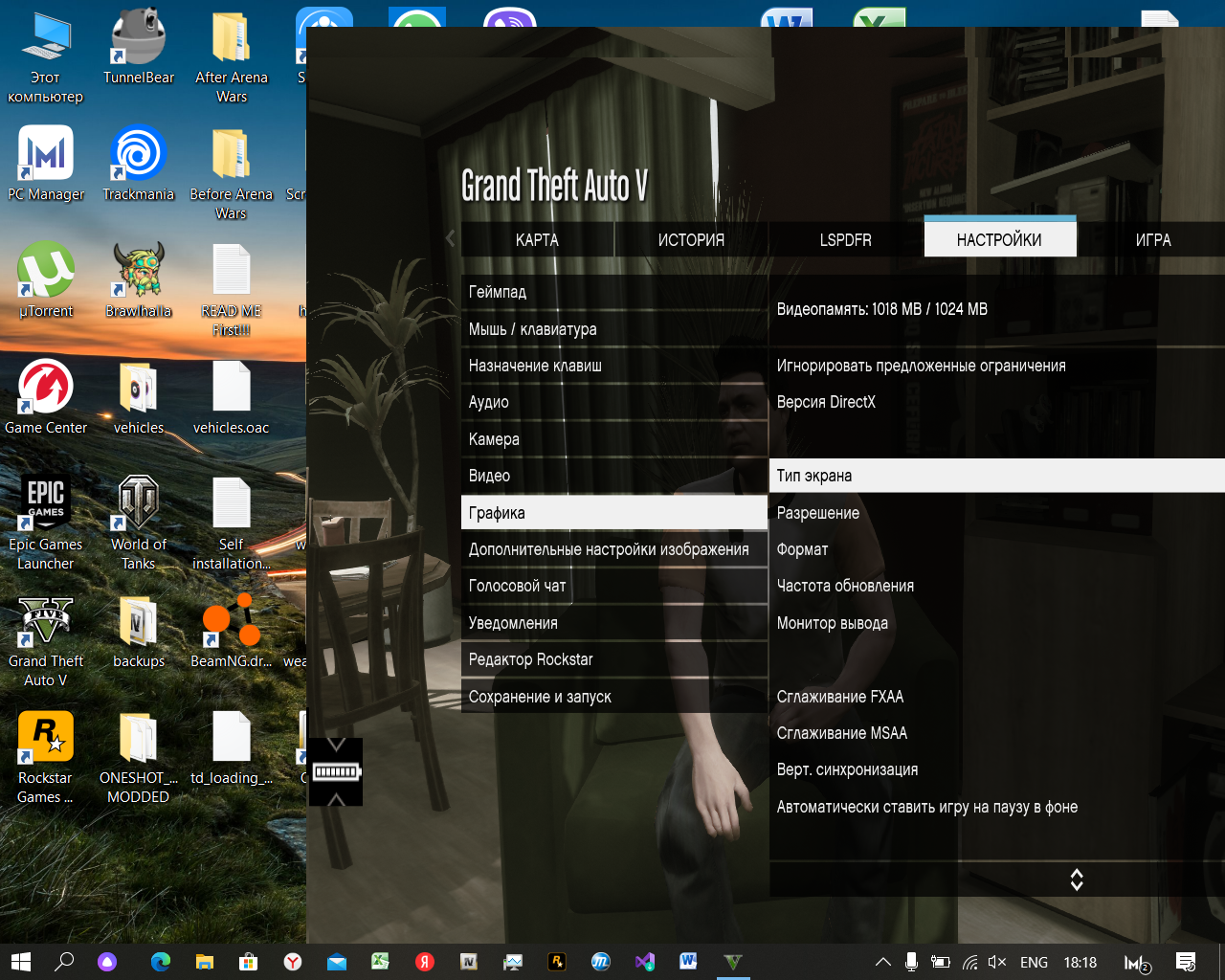
Task: Launch Brawlhalla from the desktop
Action: pyautogui.click(x=139, y=281)
